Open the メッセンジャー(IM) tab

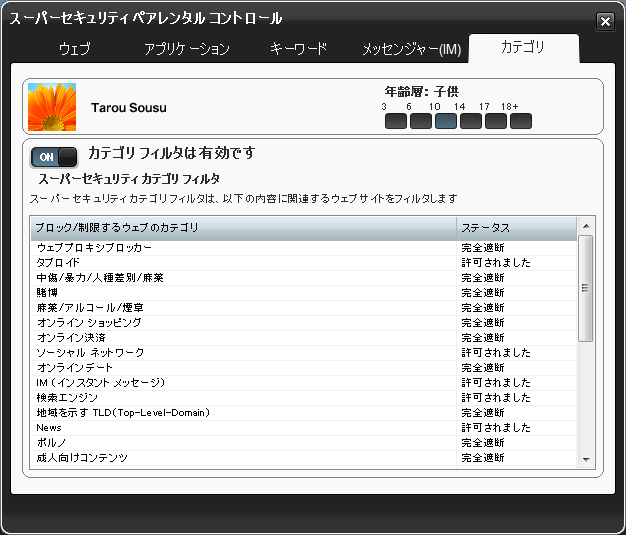412,50
